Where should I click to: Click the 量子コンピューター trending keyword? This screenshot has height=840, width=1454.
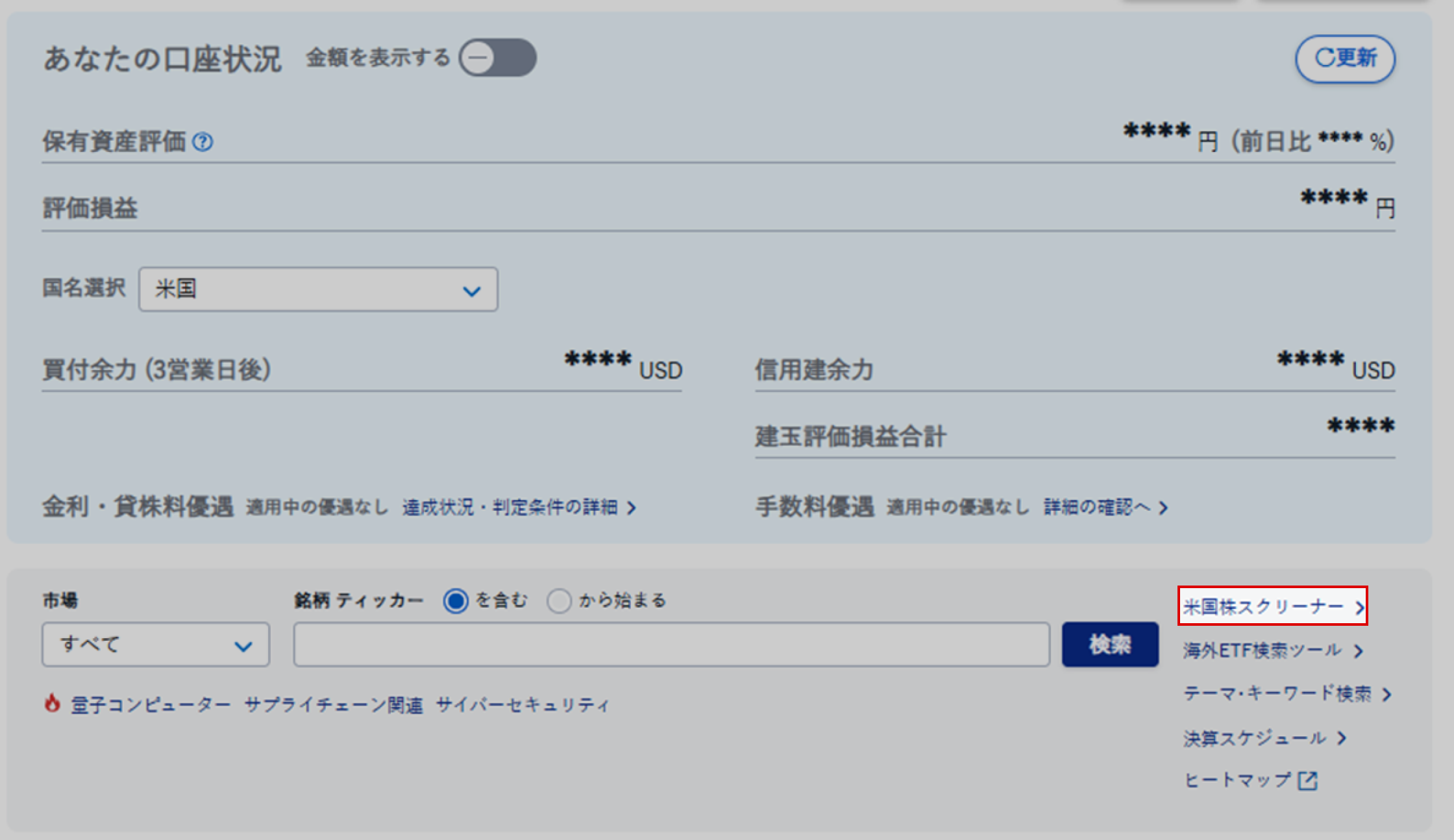click(x=149, y=703)
